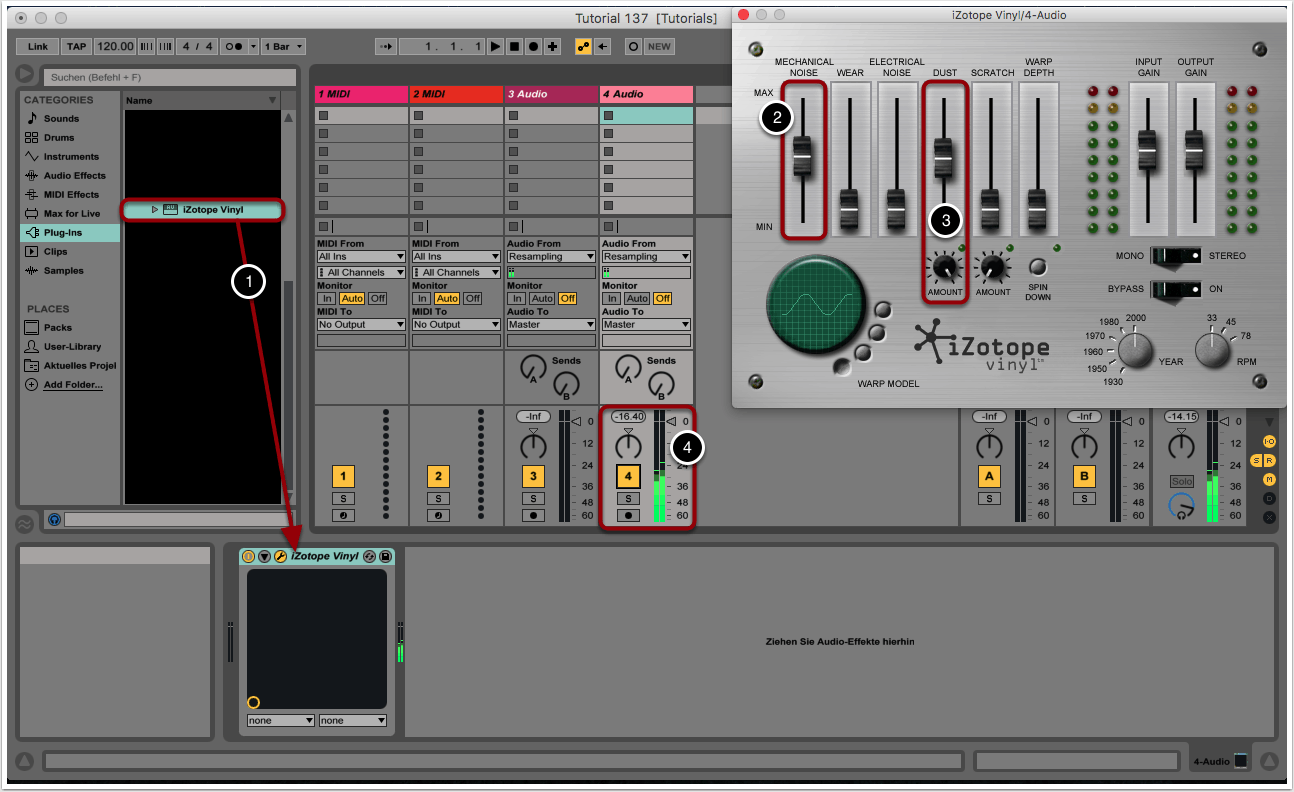Toggle the device activator on iZotope Vinyl
This screenshot has height=792, width=1294.
tap(249, 556)
